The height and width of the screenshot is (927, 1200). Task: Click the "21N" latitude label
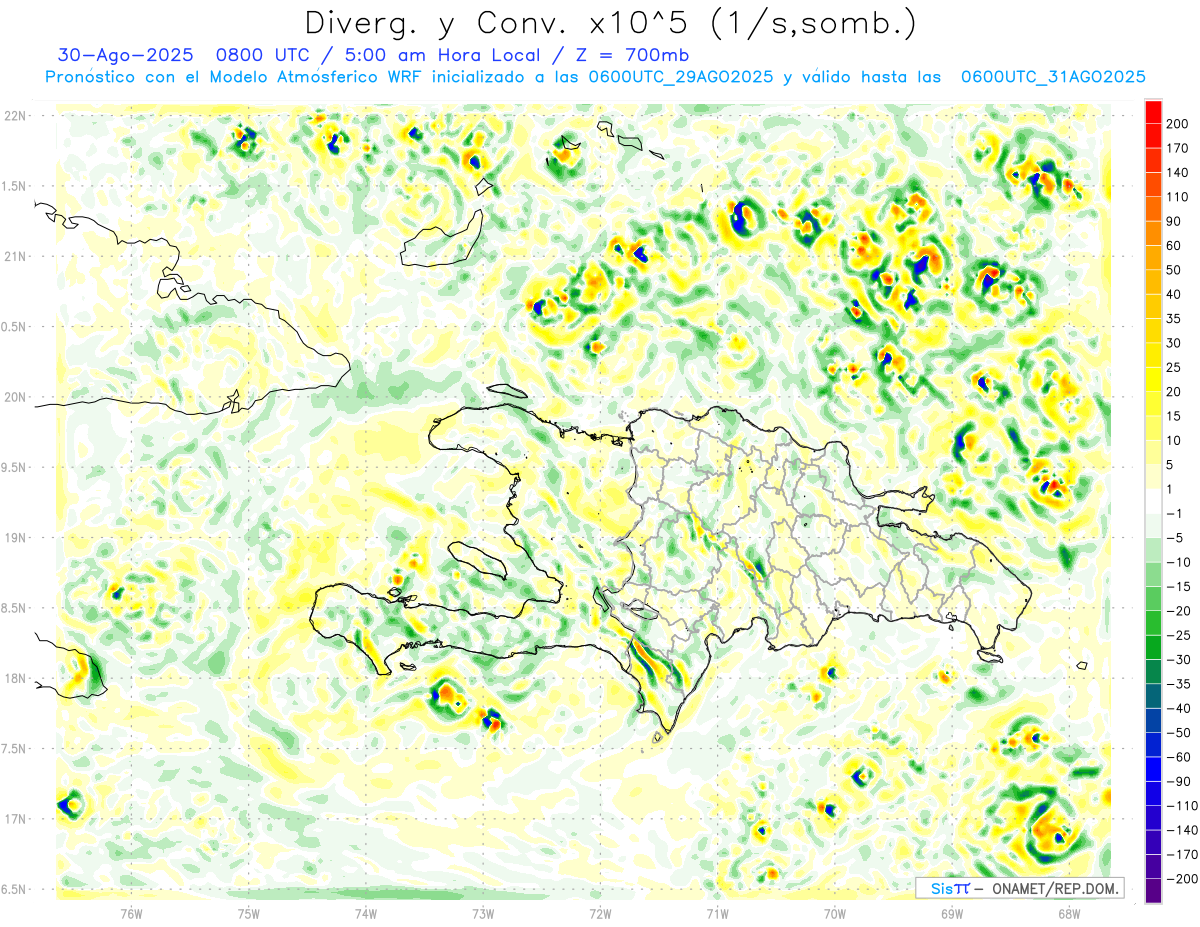15,256
